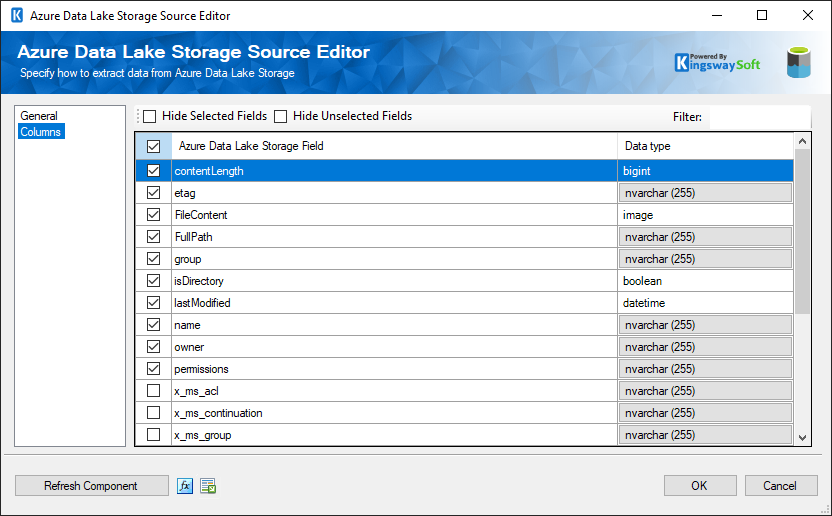Click the column mapping grid icon
The height and width of the screenshot is (516, 832).
(x=208, y=486)
